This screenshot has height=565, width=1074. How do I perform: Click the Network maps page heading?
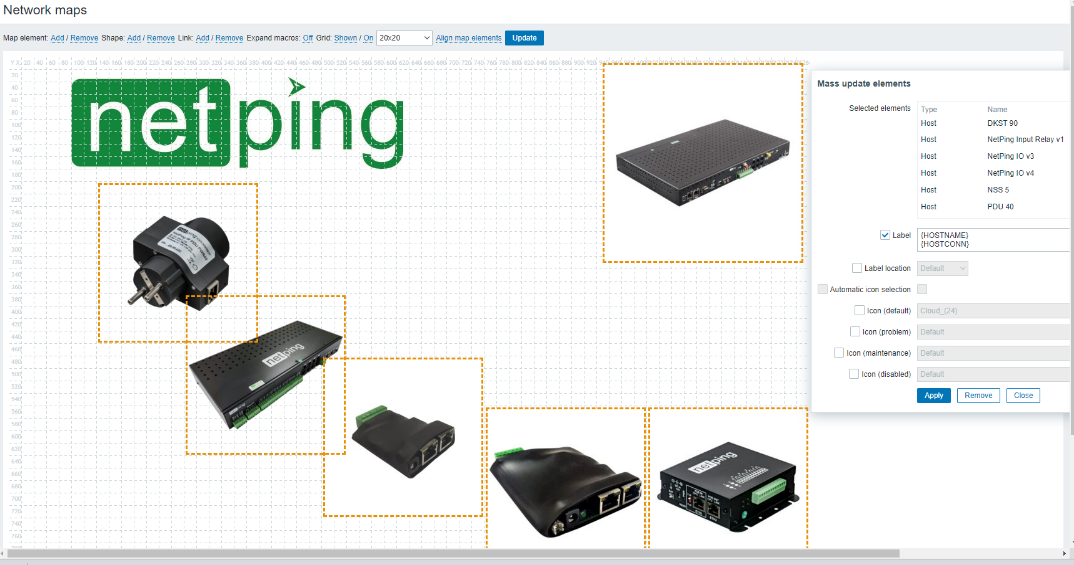(x=45, y=10)
